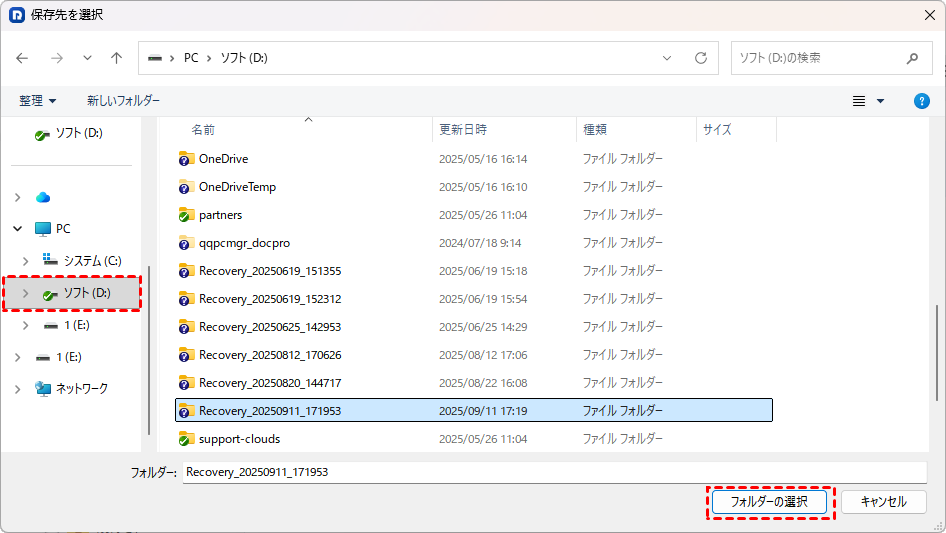Viewport: 946px width, 533px height.
Task: Select PC in the address breadcrumb
Action: coord(191,58)
